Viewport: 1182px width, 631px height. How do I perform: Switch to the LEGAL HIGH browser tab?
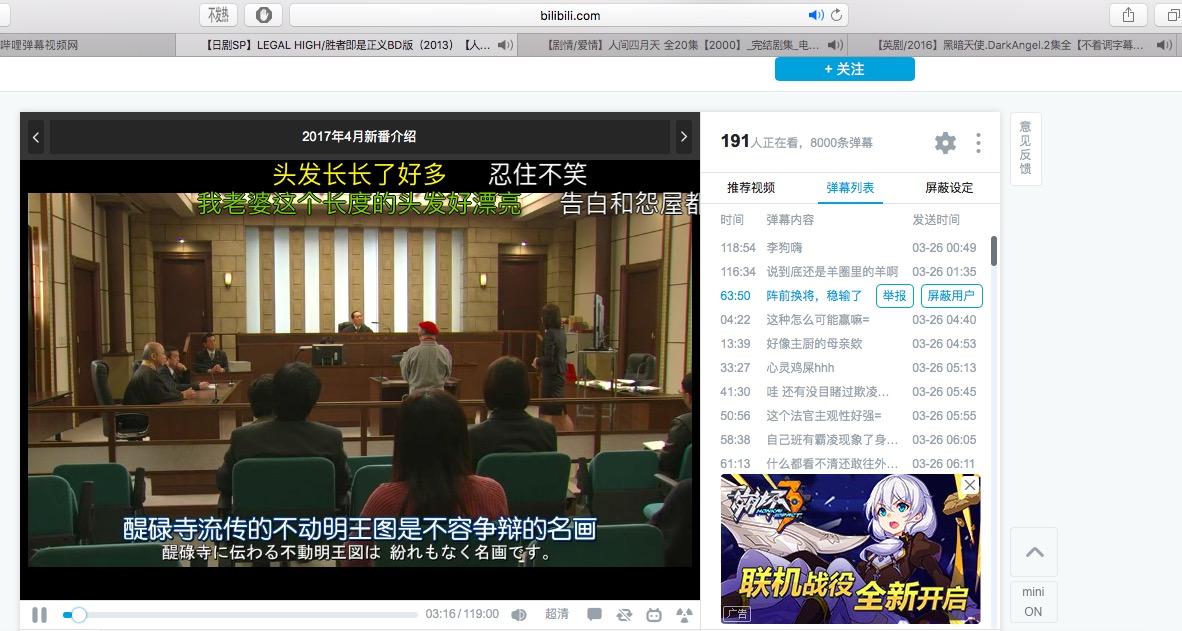(348, 45)
